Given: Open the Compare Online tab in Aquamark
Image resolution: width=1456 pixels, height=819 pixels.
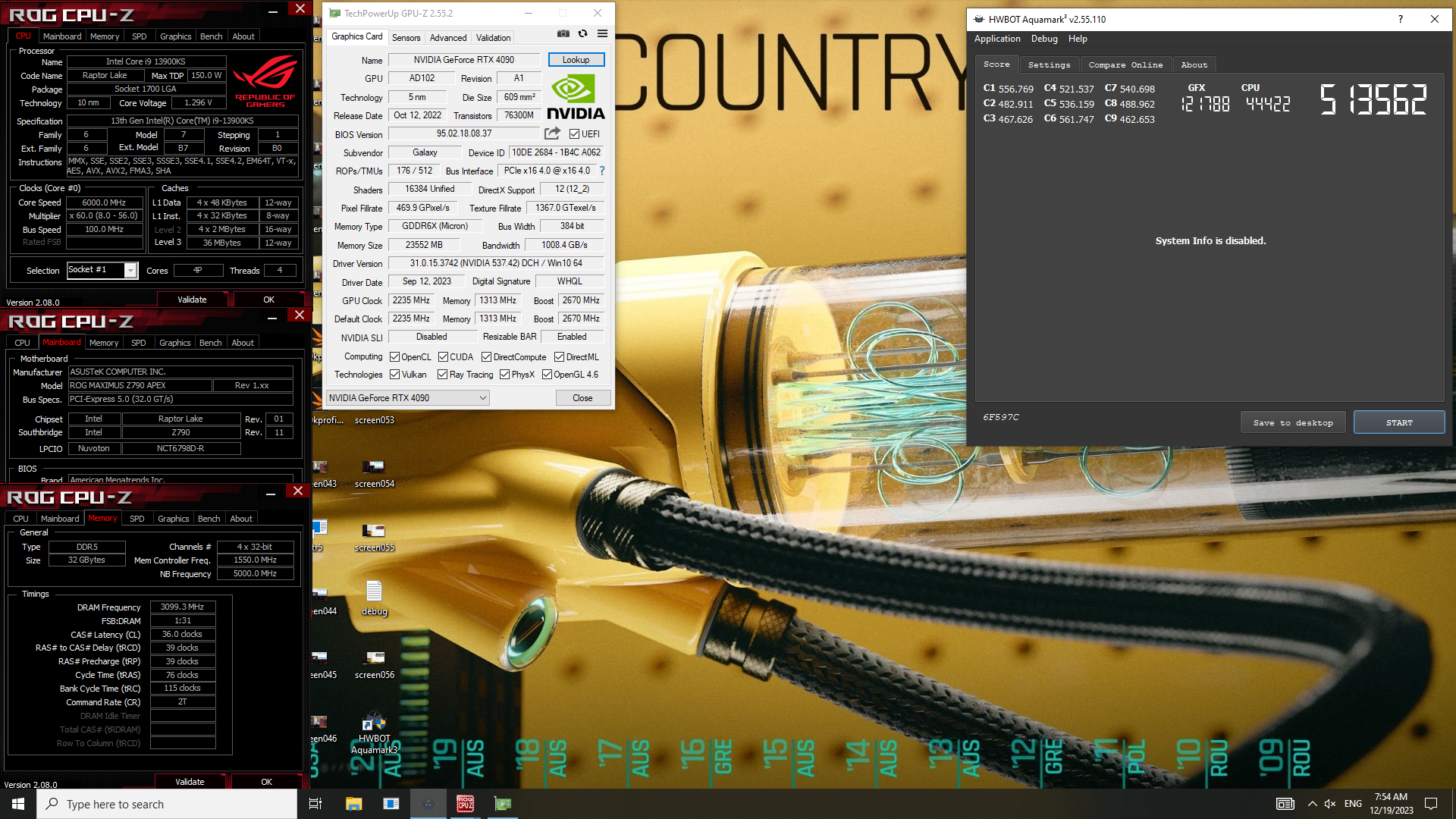Looking at the screenshot, I should pos(1125,65).
